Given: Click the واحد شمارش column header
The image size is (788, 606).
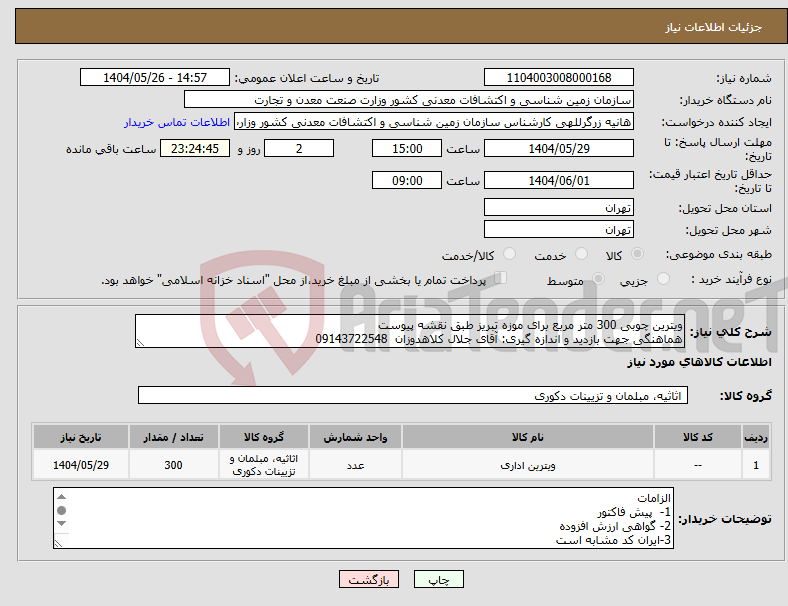Looking at the screenshot, I should click(x=355, y=437).
